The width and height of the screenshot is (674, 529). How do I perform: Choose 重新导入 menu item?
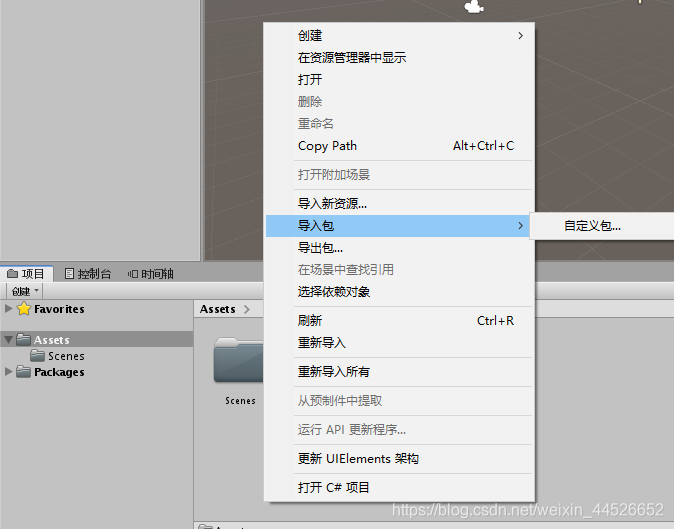400,342
